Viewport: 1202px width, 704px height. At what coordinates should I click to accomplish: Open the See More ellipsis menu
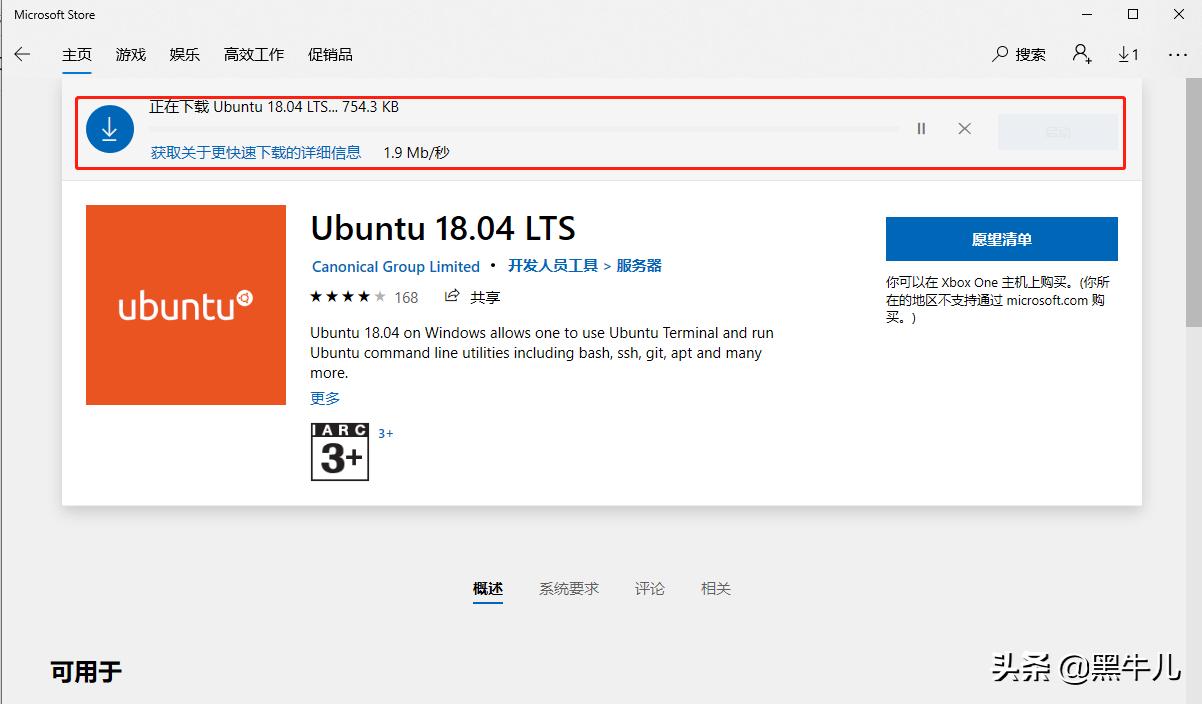point(1176,54)
